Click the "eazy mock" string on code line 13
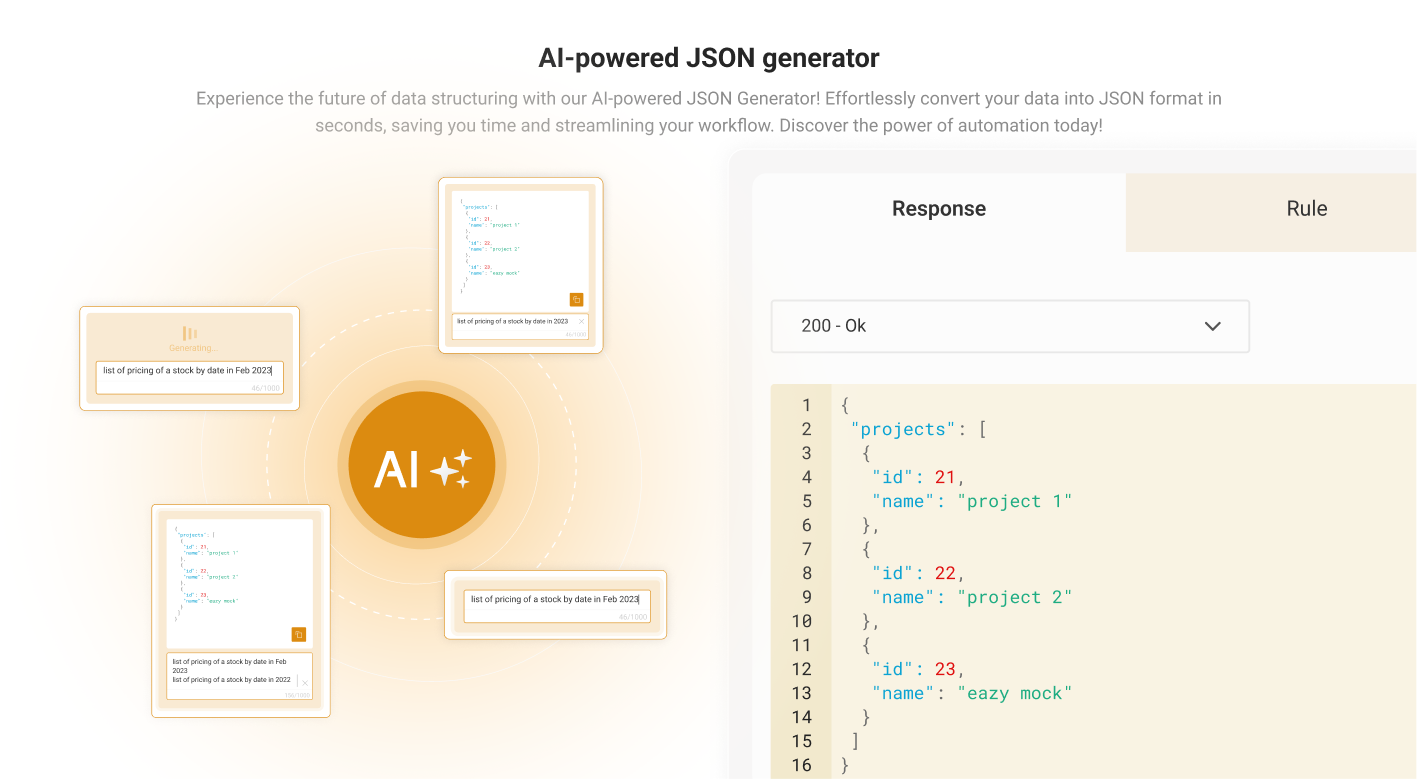Viewport: 1418px width, 780px height. click(1014, 693)
